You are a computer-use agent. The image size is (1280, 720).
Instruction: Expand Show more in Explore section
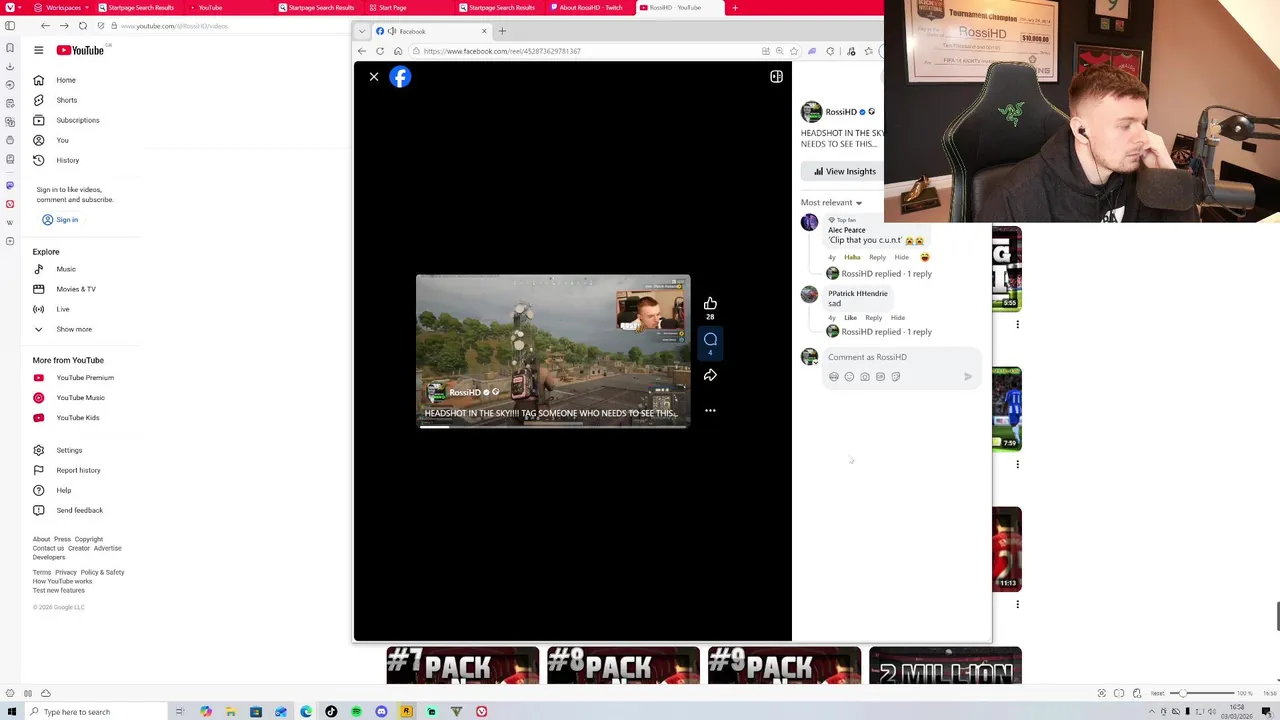coord(74,329)
